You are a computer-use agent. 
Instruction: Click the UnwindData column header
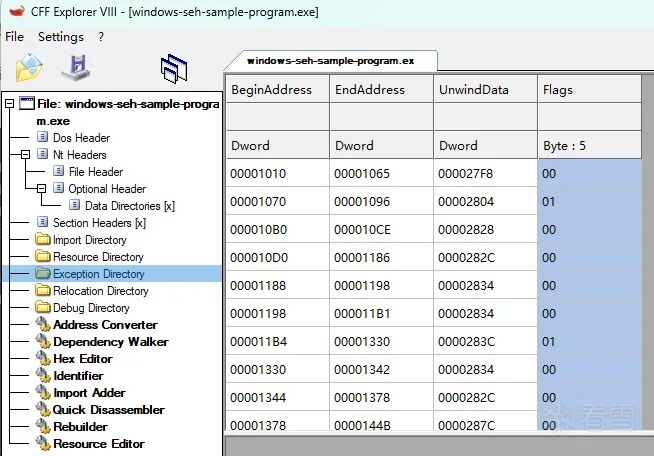[x=485, y=89]
